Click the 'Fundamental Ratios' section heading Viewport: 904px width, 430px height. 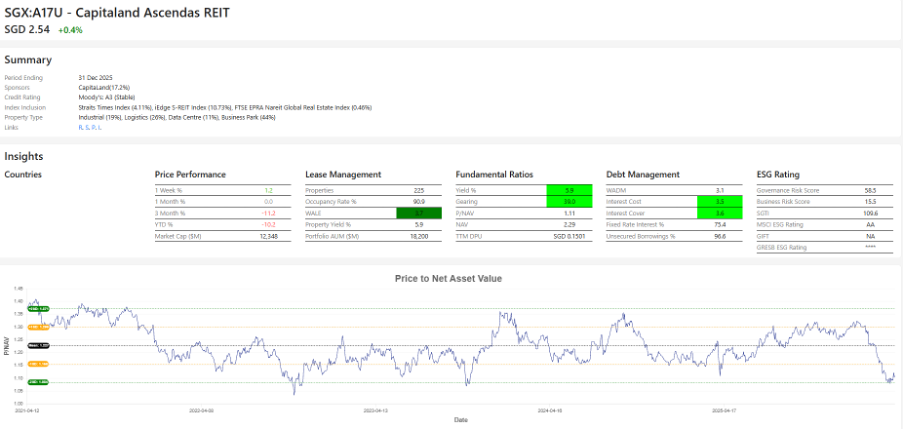click(x=494, y=175)
